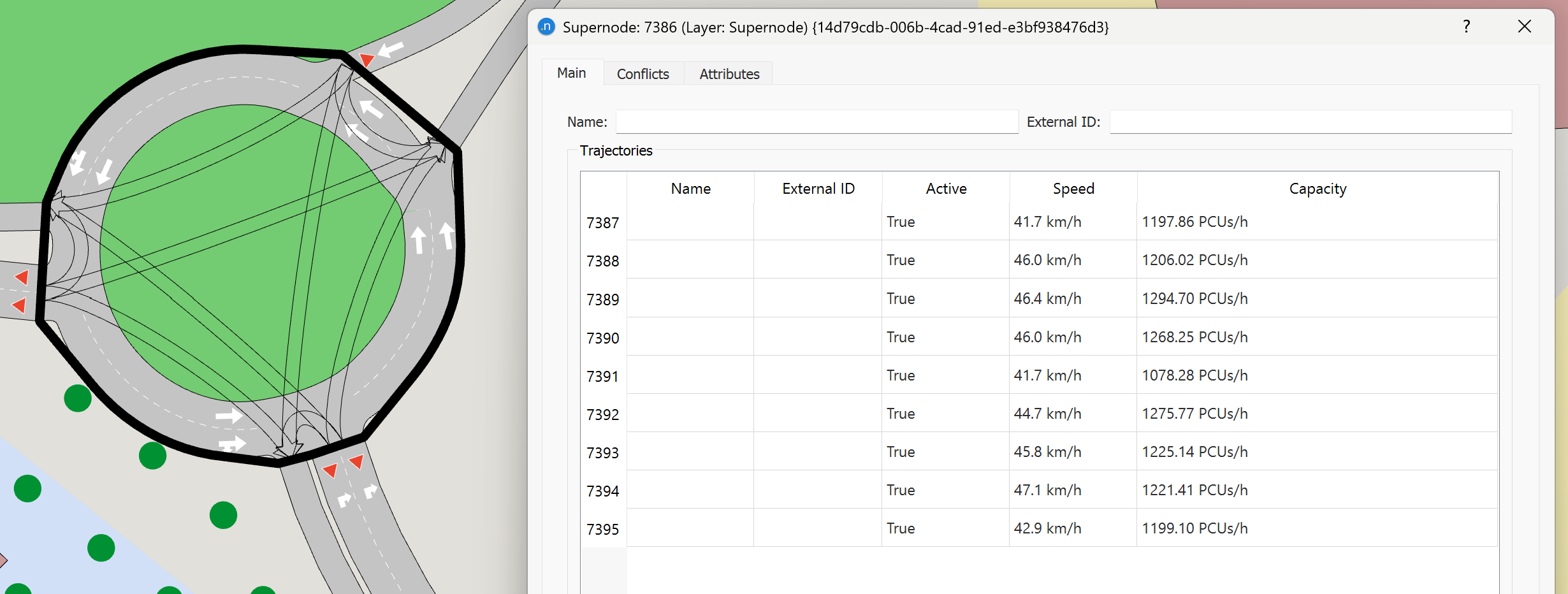Image resolution: width=1568 pixels, height=594 pixels.
Task: Click the External ID input field
Action: click(1310, 121)
